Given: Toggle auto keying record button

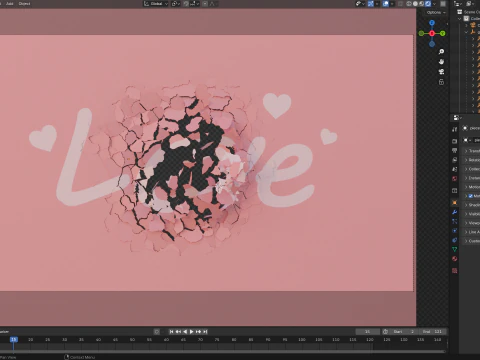Looking at the screenshot, I should 157,332.
